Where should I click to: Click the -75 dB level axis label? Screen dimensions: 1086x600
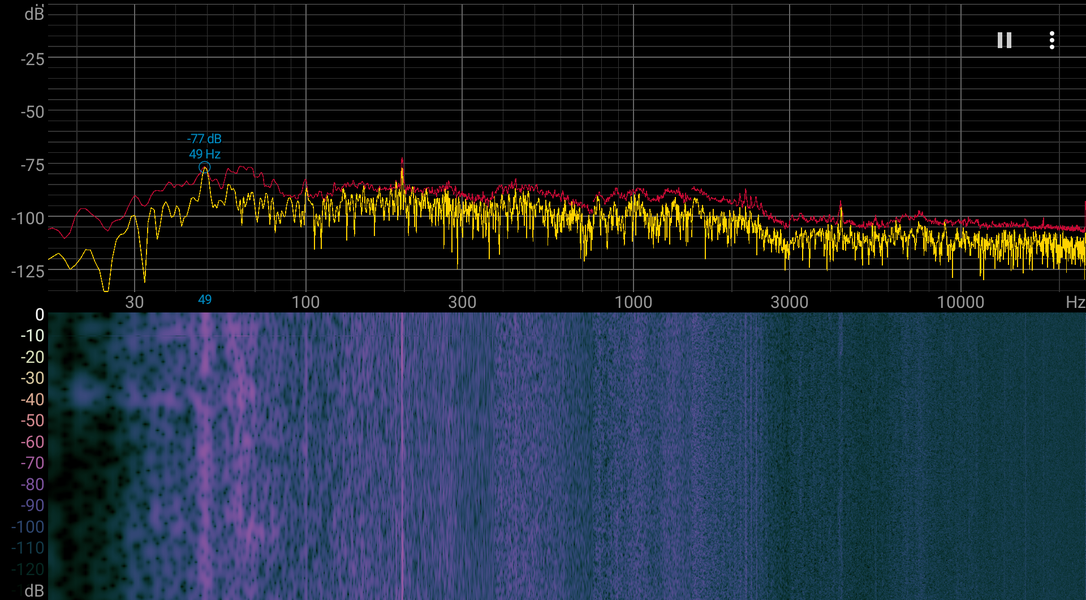pyautogui.click(x=32, y=165)
